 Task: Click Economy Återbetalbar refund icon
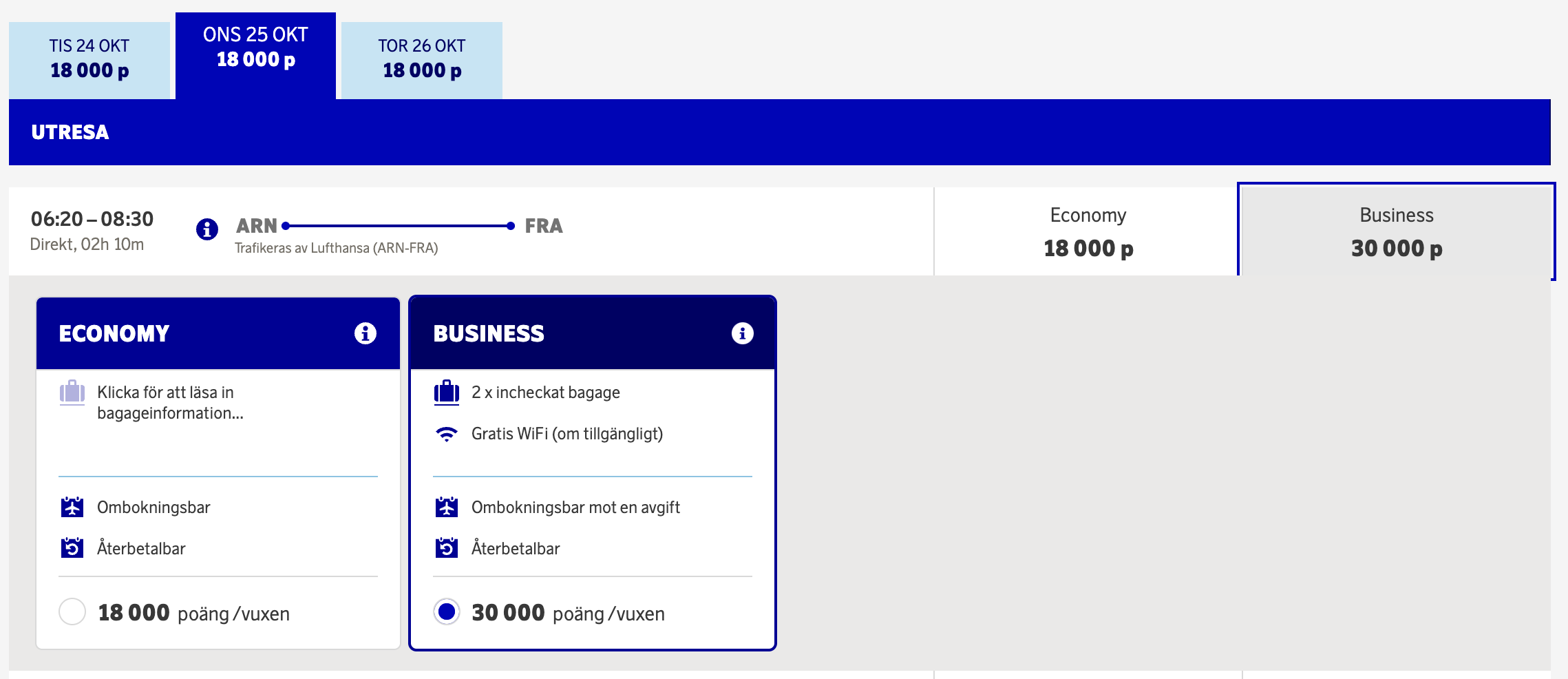click(72, 548)
